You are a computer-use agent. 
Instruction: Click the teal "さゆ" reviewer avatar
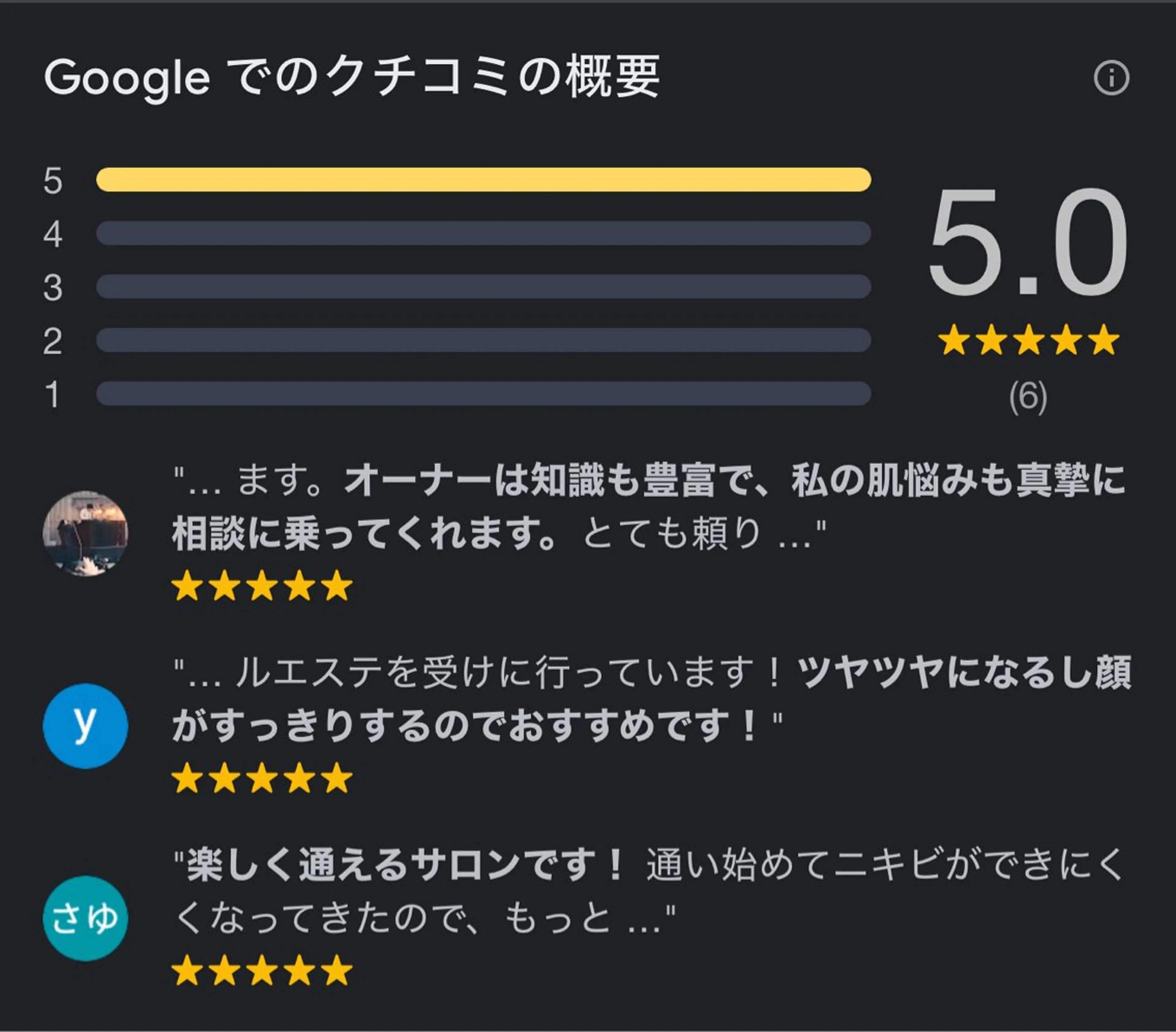click(85, 918)
